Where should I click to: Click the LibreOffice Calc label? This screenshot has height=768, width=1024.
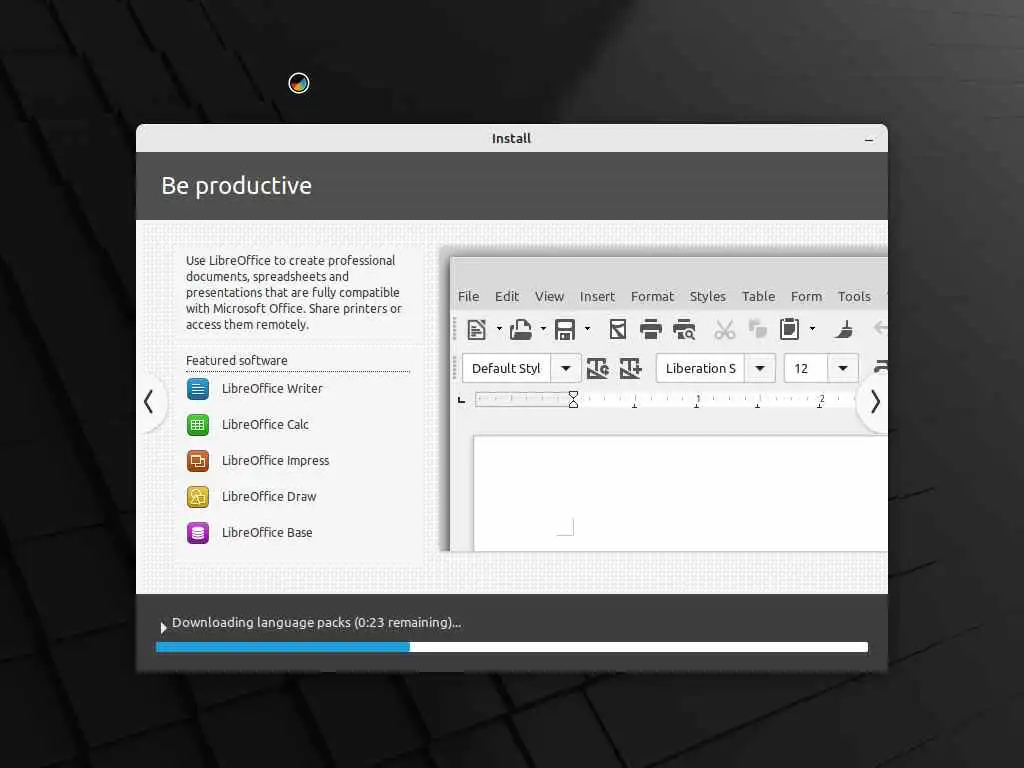pyautogui.click(x=265, y=424)
